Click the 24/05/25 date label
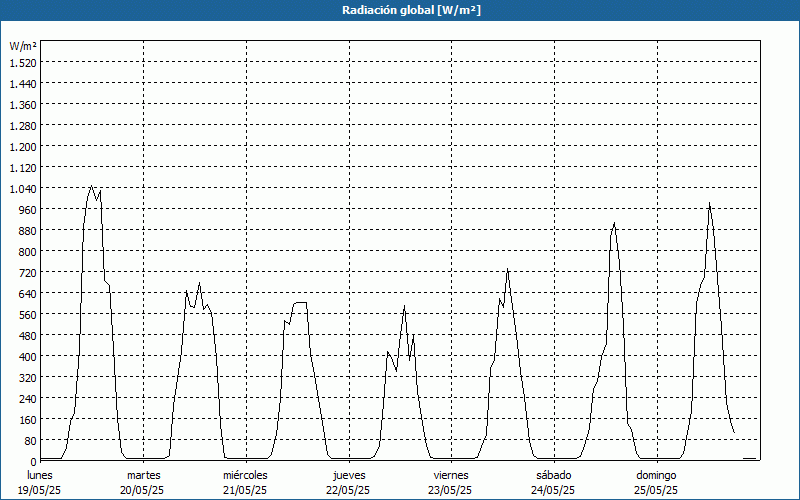The height and width of the screenshot is (500, 800). tap(553, 491)
